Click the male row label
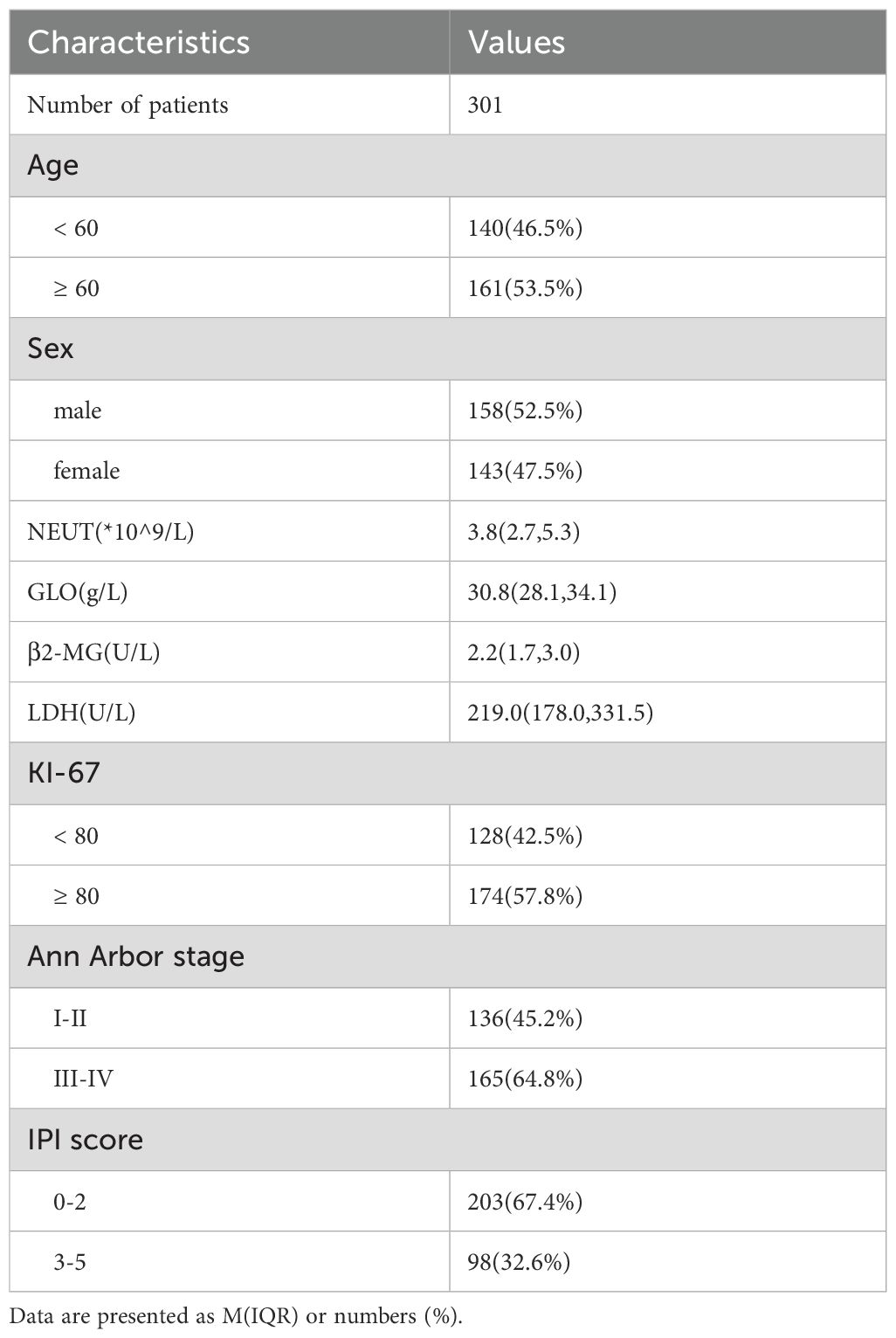 (x=77, y=410)
